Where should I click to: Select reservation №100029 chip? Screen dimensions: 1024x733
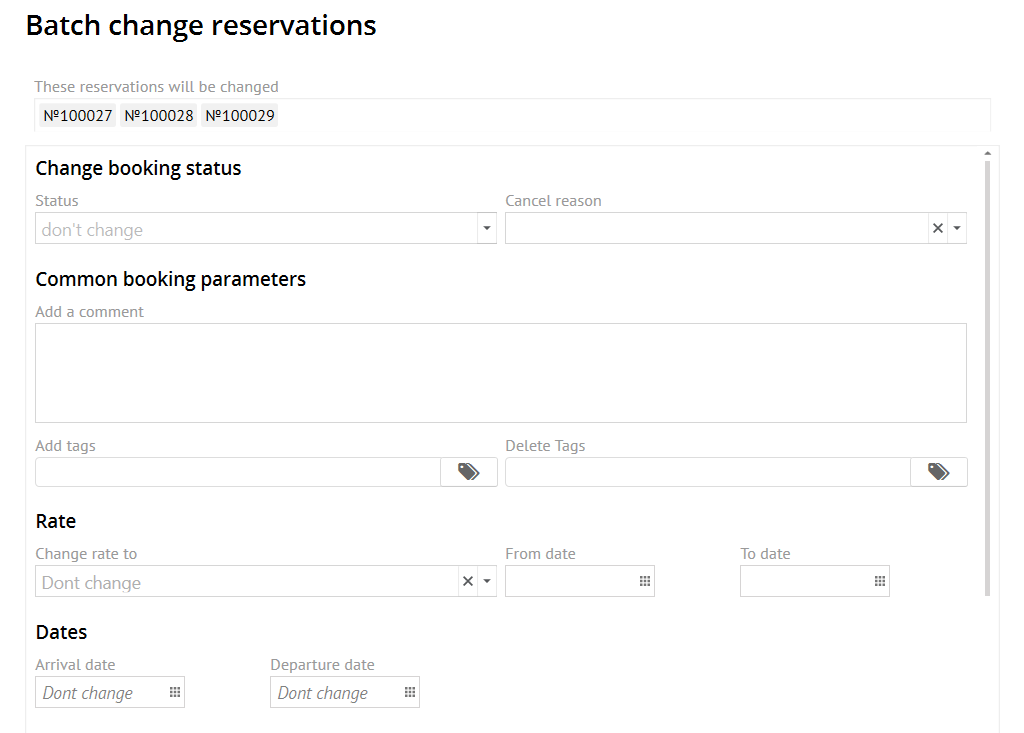point(240,116)
